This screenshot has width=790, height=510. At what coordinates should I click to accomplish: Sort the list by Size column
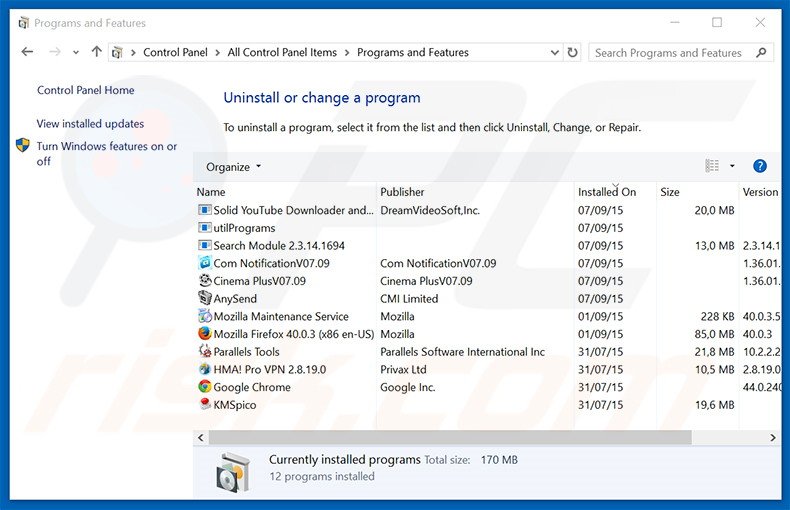(x=697, y=192)
